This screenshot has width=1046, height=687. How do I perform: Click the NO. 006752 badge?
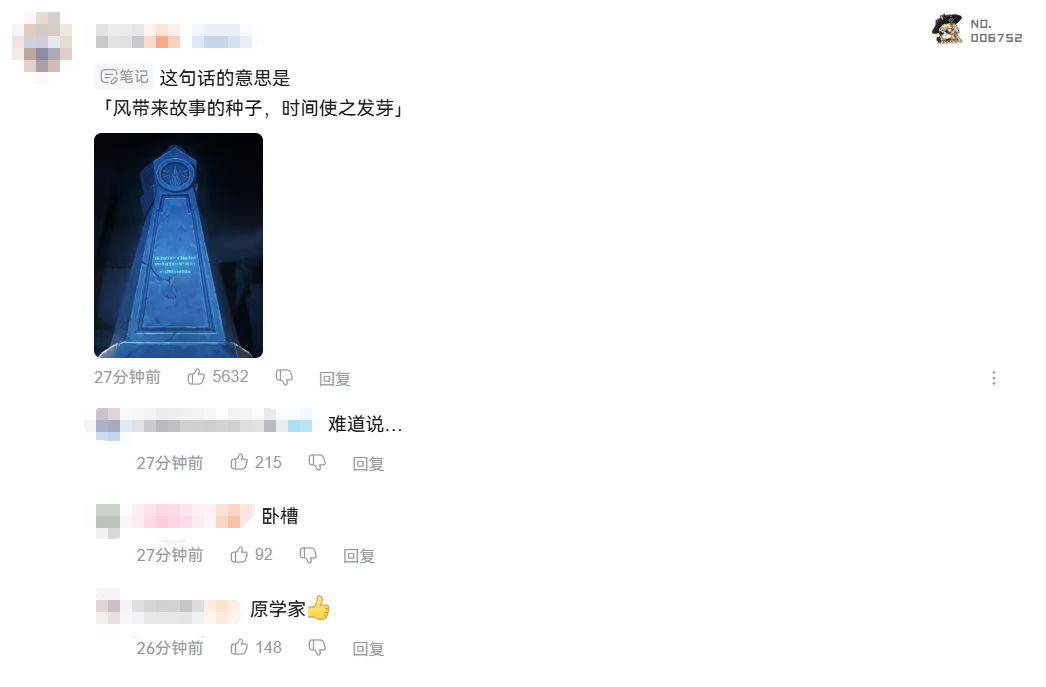pos(977,30)
